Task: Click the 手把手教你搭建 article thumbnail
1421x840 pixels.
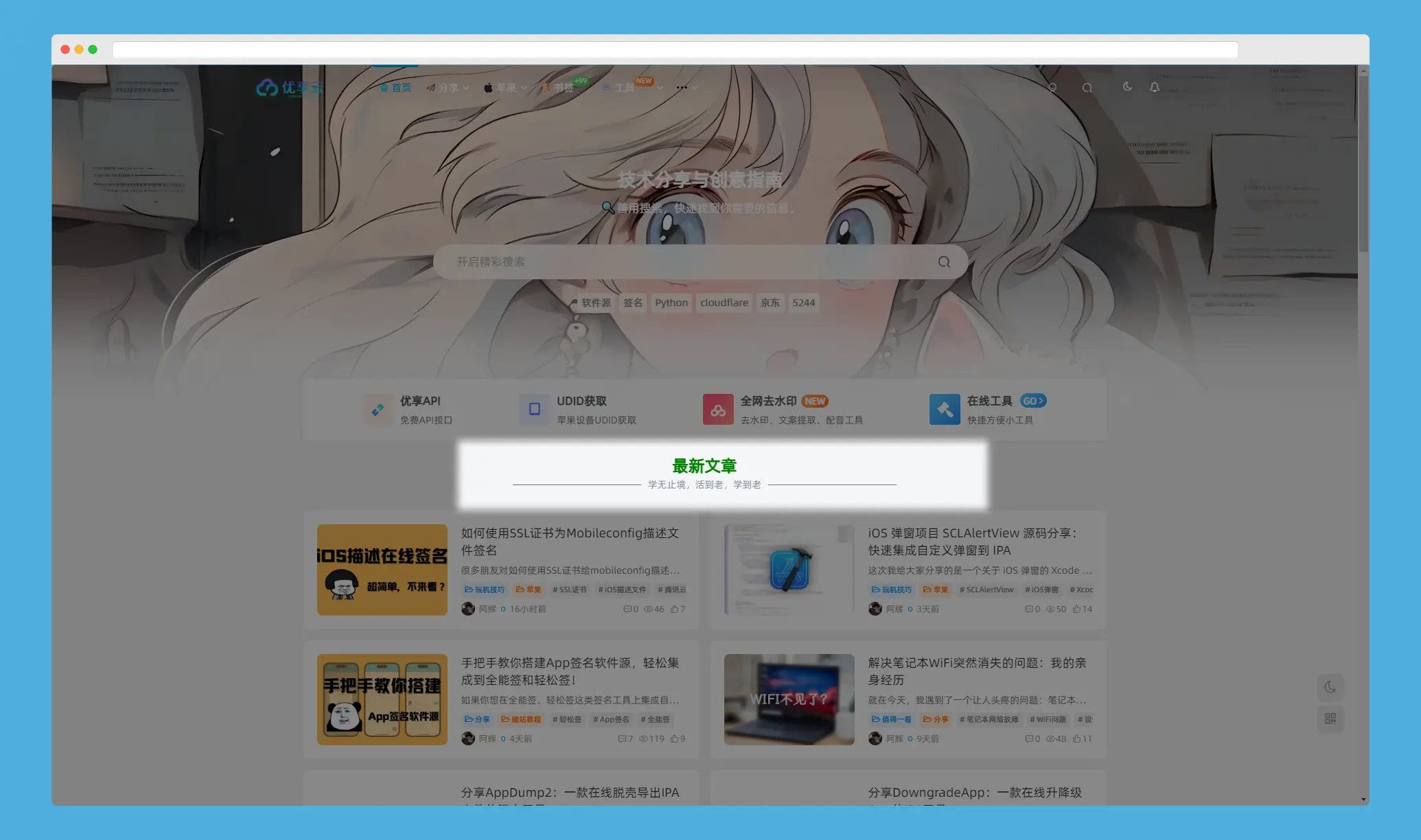Action: pyautogui.click(x=382, y=699)
